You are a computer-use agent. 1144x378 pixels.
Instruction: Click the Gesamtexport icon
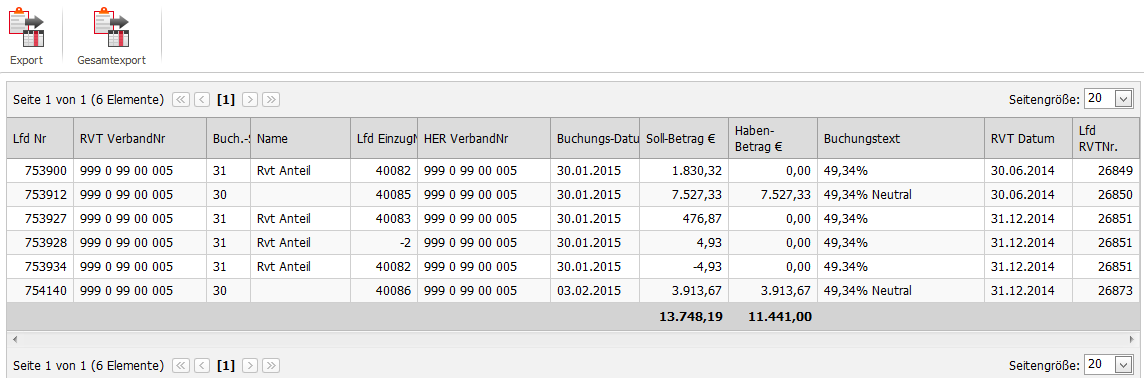coord(111,28)
